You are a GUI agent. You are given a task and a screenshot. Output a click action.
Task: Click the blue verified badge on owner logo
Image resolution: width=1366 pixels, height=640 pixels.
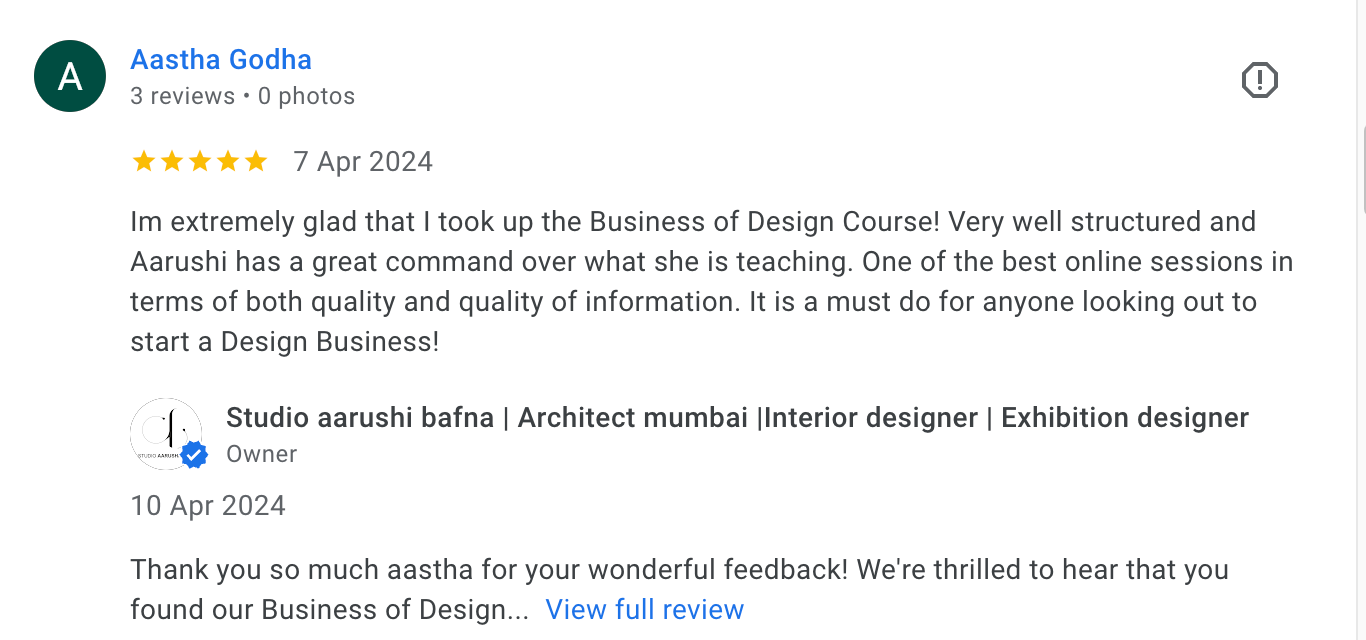point(194,456)
